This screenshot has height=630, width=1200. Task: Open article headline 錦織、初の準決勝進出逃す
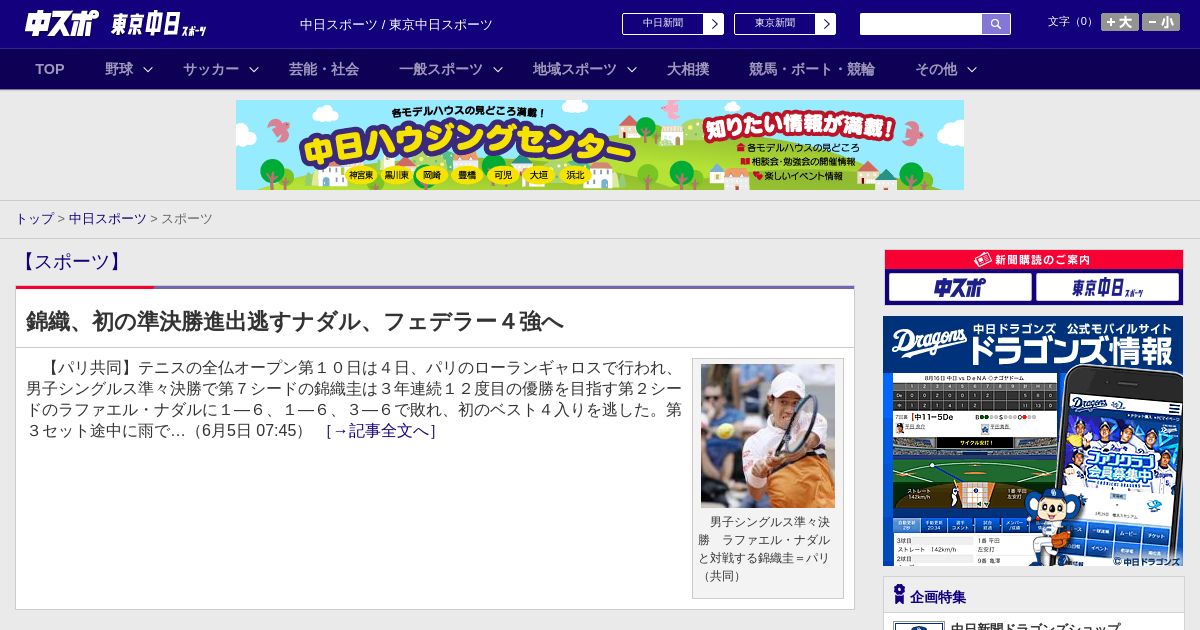(295, 321)
